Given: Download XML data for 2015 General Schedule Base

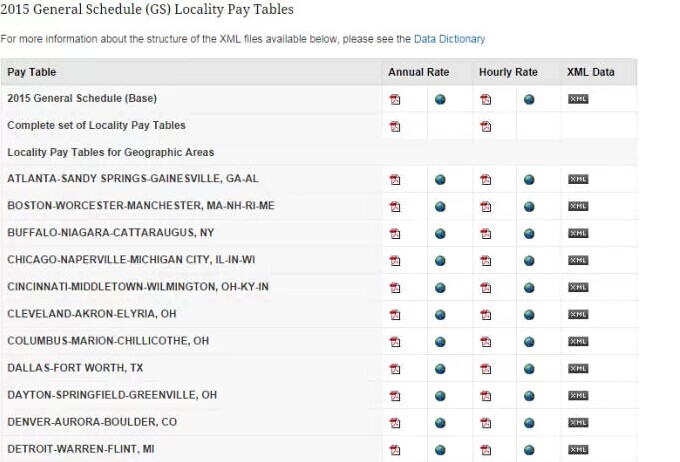Looking at the screenshot, I should (x=578, y=99).
